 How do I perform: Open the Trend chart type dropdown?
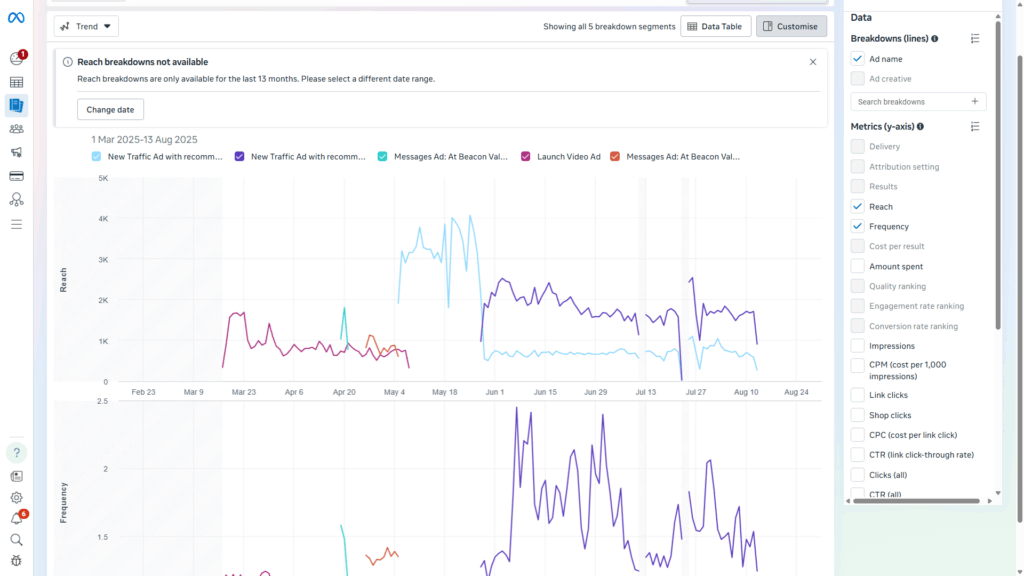coord(86,26)
